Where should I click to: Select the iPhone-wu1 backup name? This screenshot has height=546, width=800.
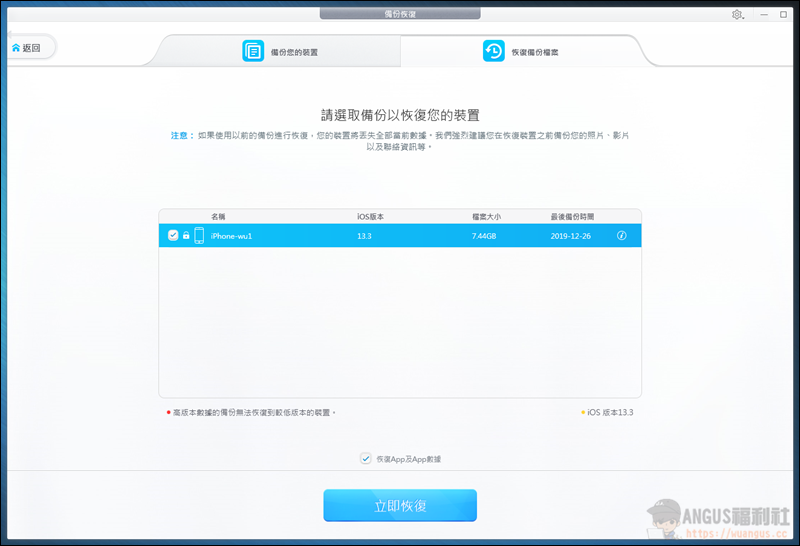coord(231,235)
